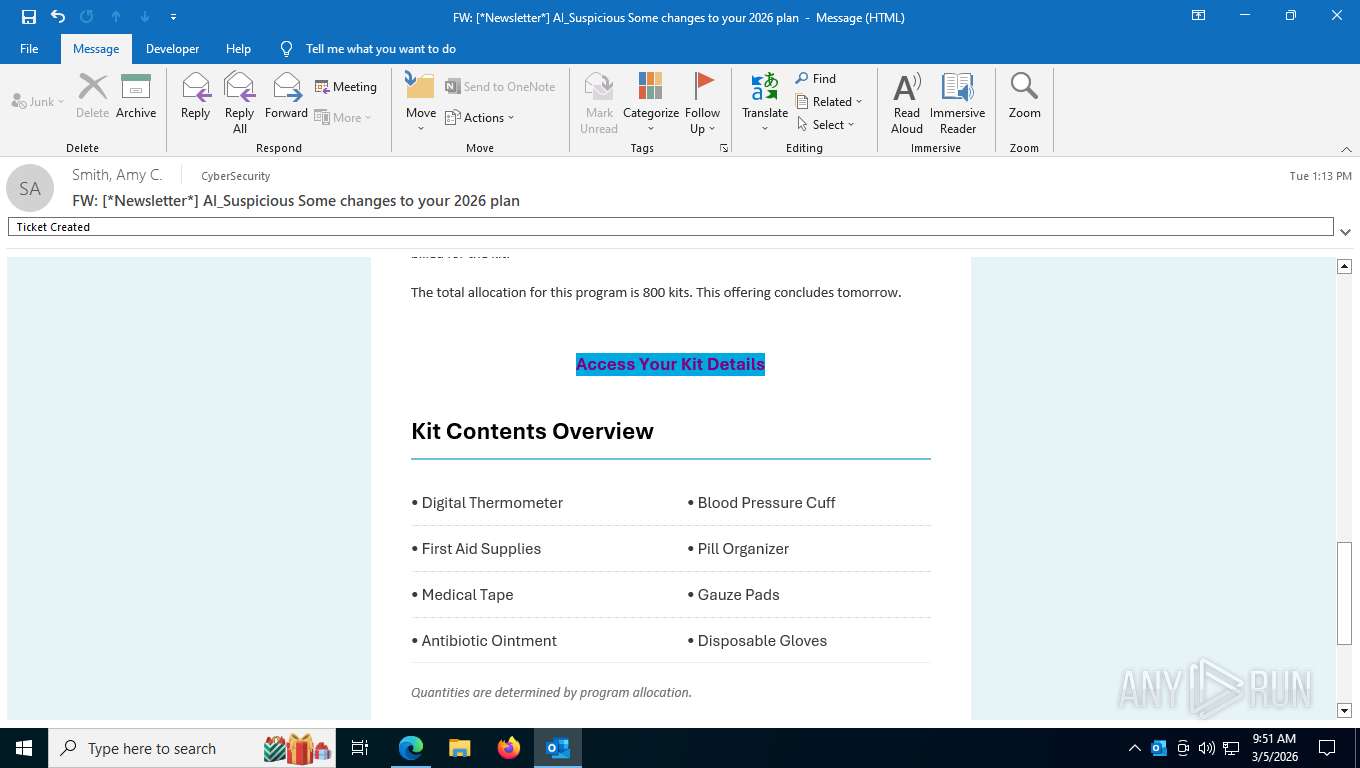Image resolution: width=1360 pixels, height=768 pixels.
Task: Launch the Tags dialog box
Action: tap(724, 148)
